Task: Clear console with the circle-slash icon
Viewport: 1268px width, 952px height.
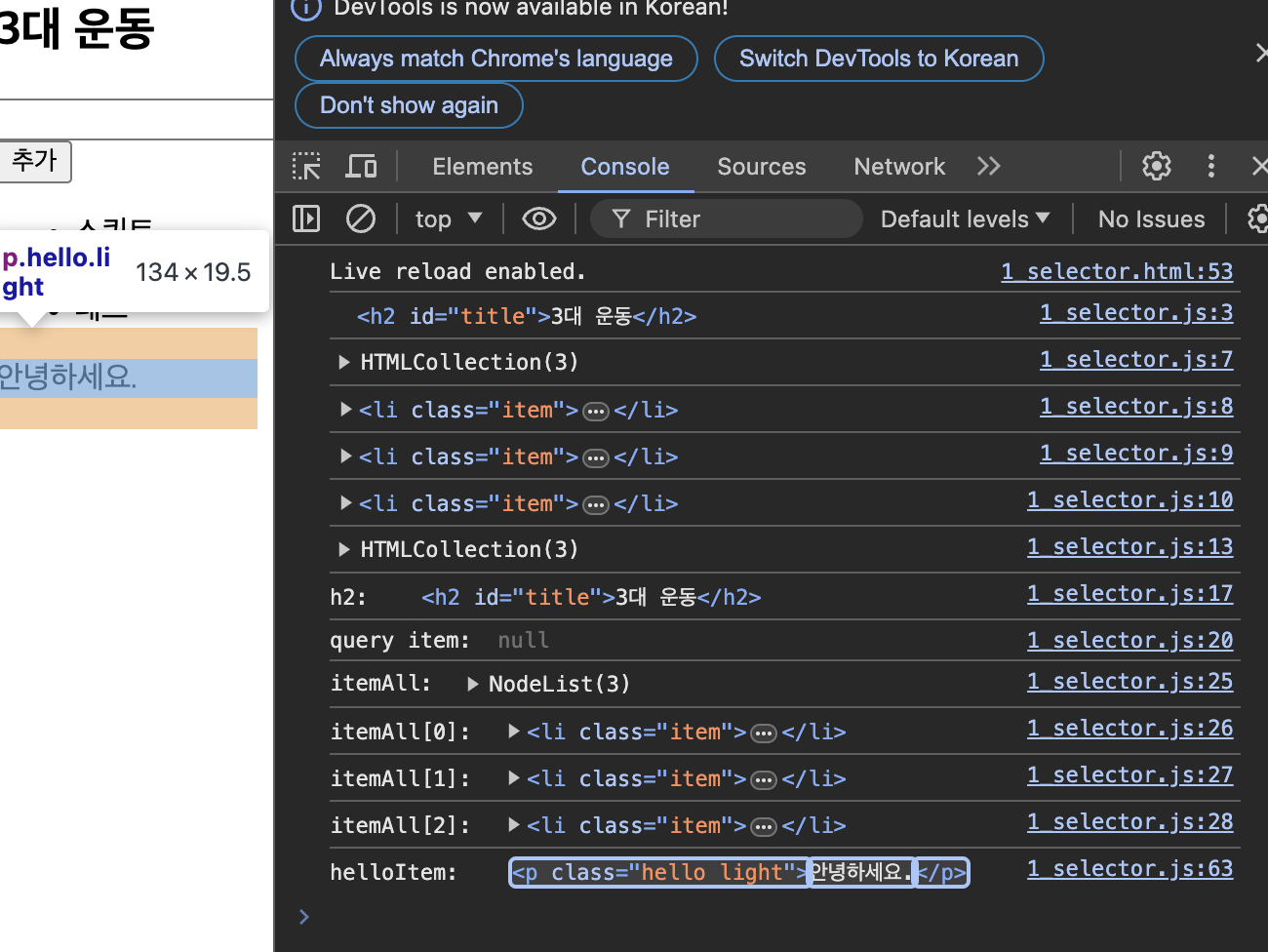Action: [x=361, y=218]
